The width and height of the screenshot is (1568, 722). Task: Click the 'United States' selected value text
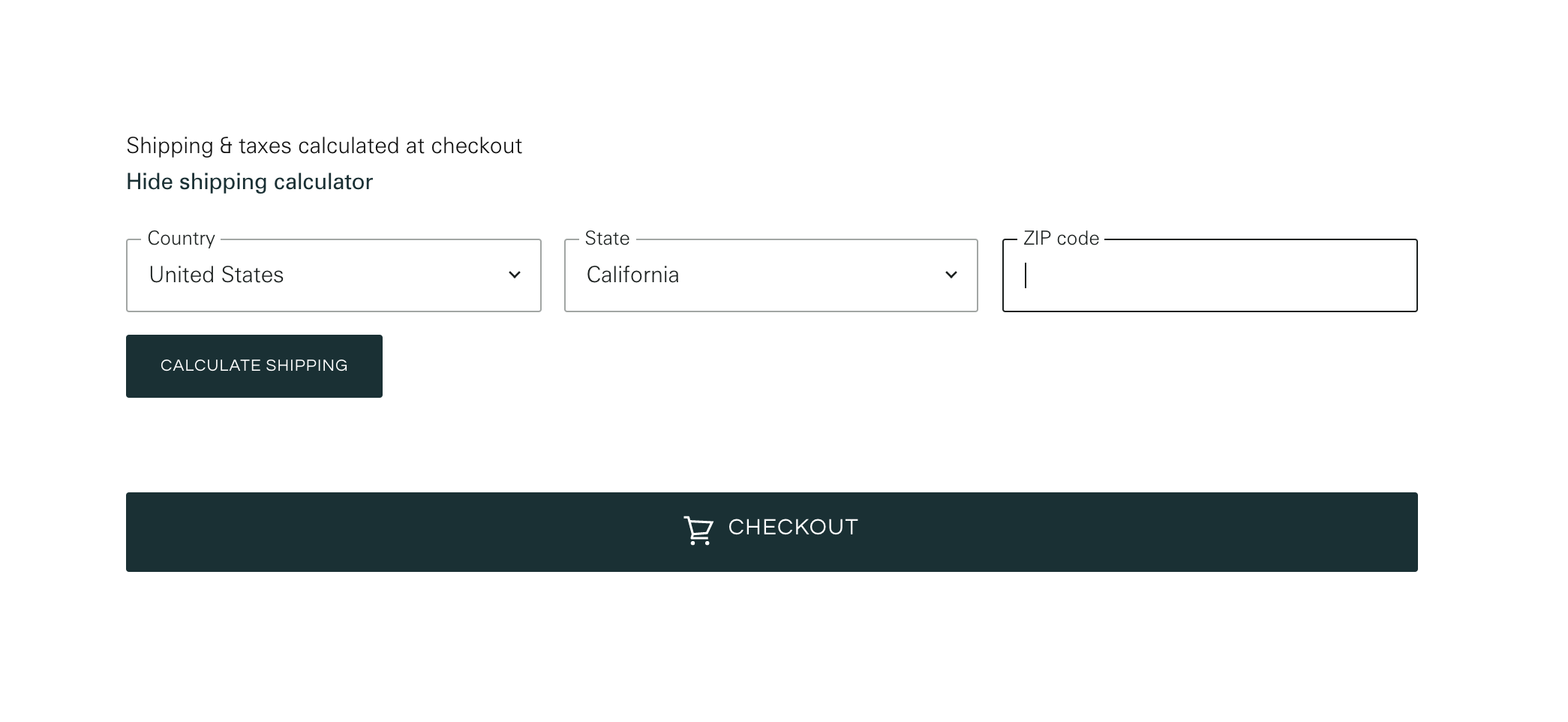point(216,275)
